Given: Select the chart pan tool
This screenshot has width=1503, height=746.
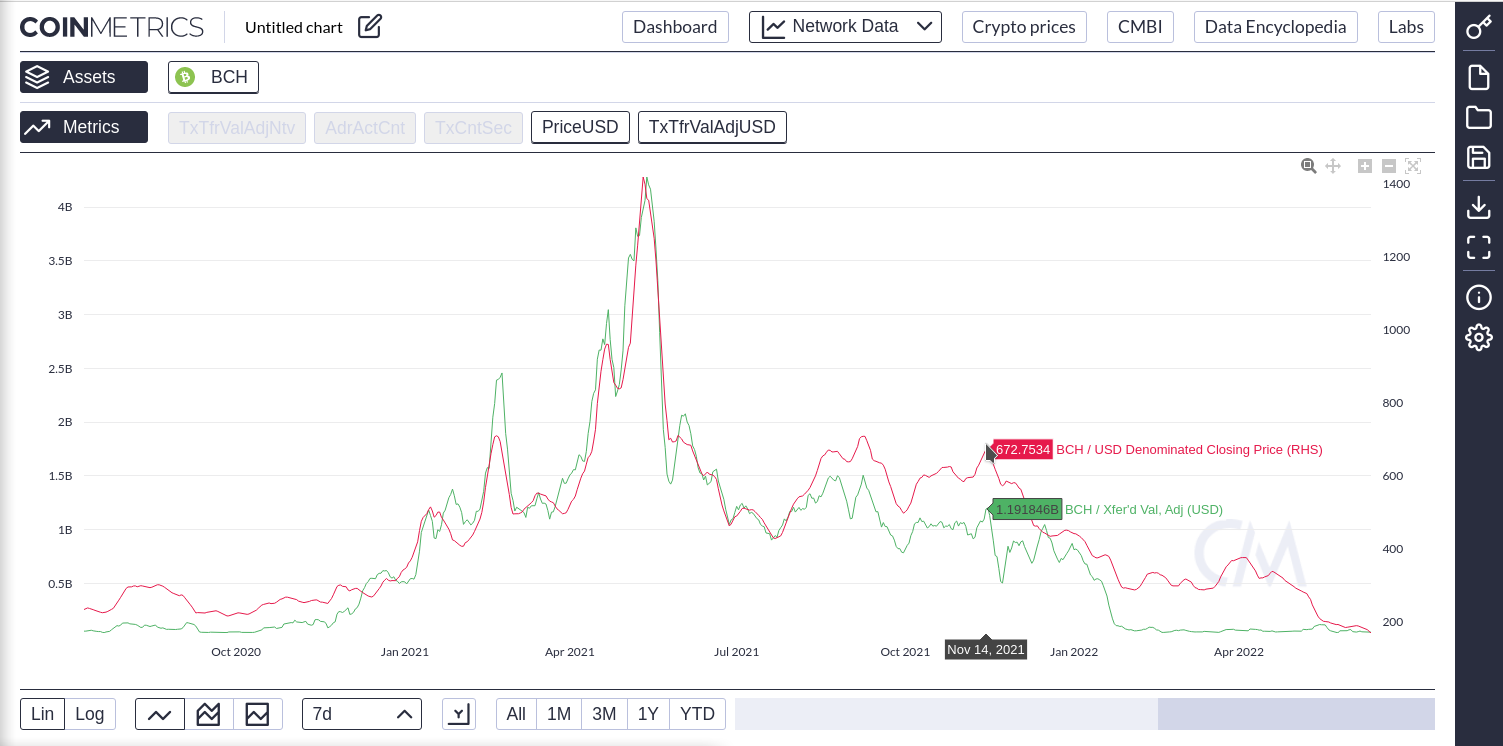Looking at the screenshot, I should [x=1333, y=166].
